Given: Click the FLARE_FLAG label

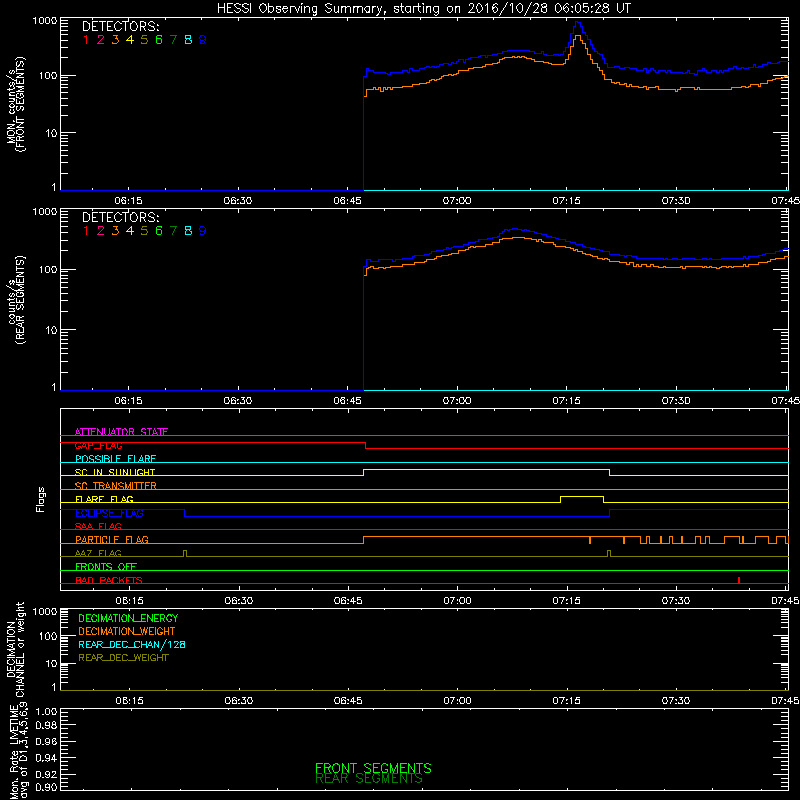Looking at the screenshot, I should 104,499.
